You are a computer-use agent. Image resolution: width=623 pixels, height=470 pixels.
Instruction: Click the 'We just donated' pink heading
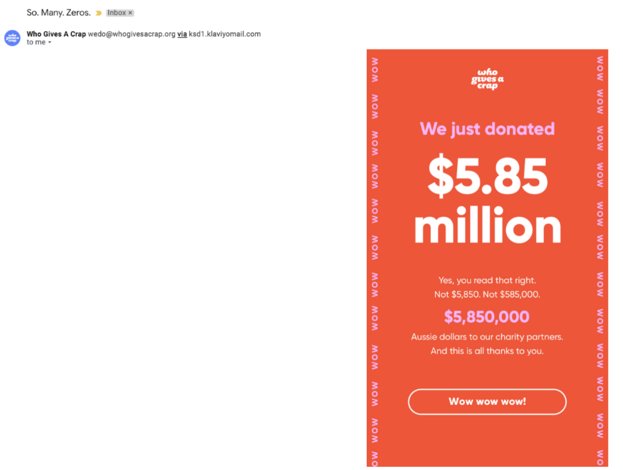coord(487,129)
